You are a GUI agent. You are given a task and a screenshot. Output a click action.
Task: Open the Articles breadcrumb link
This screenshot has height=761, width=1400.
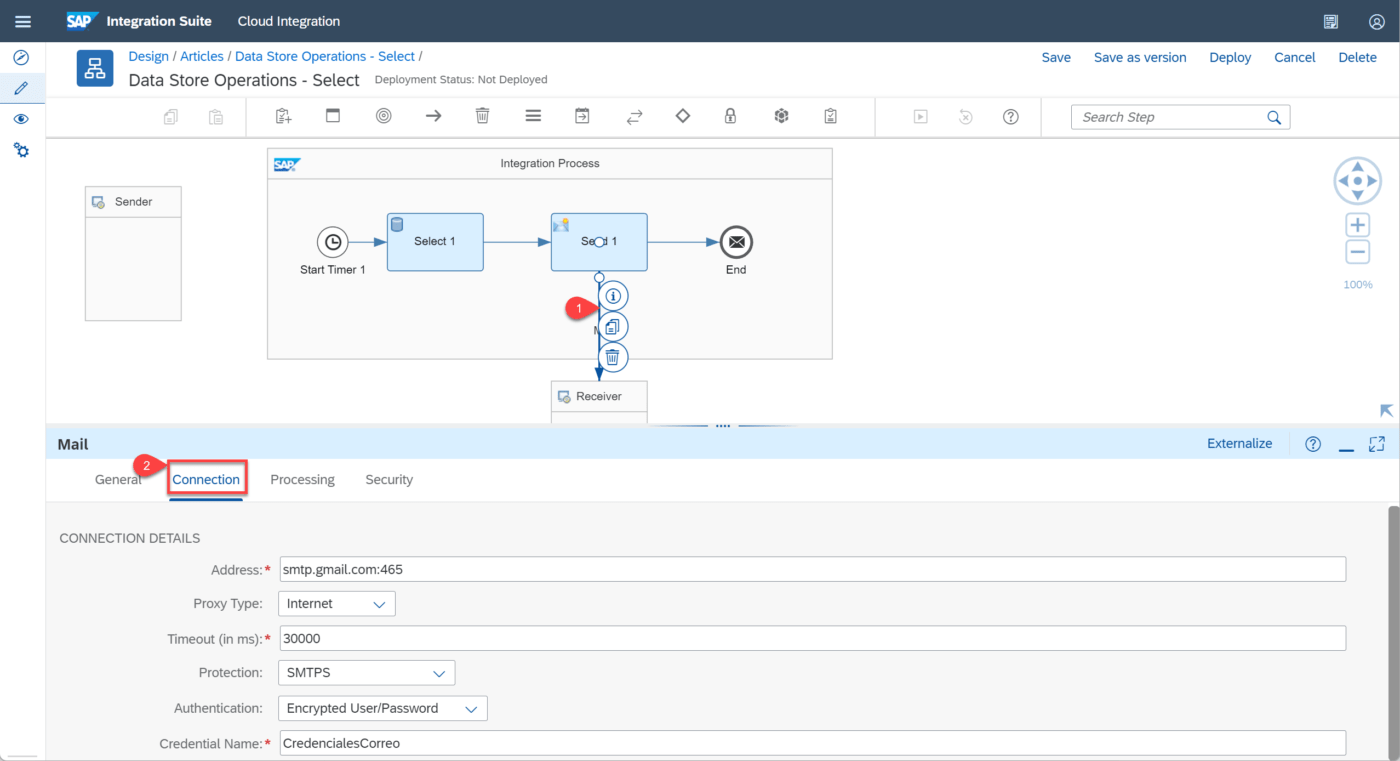pos(202,57)
